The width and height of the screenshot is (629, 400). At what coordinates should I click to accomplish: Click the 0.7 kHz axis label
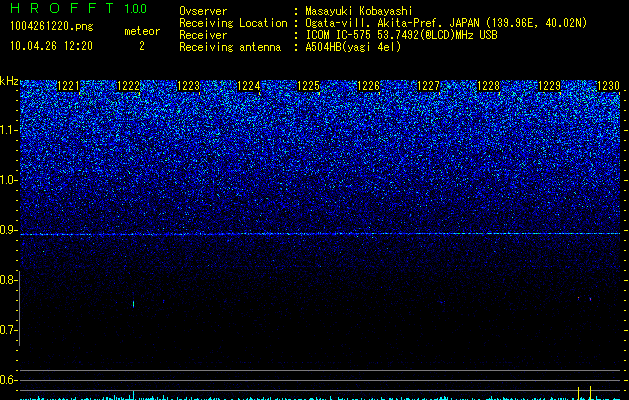(8, 330)
